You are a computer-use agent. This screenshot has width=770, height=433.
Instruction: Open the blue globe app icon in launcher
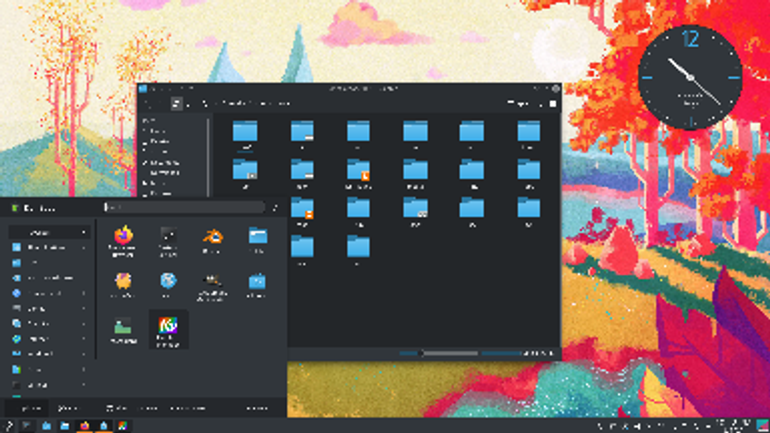(x=168, y=286)
